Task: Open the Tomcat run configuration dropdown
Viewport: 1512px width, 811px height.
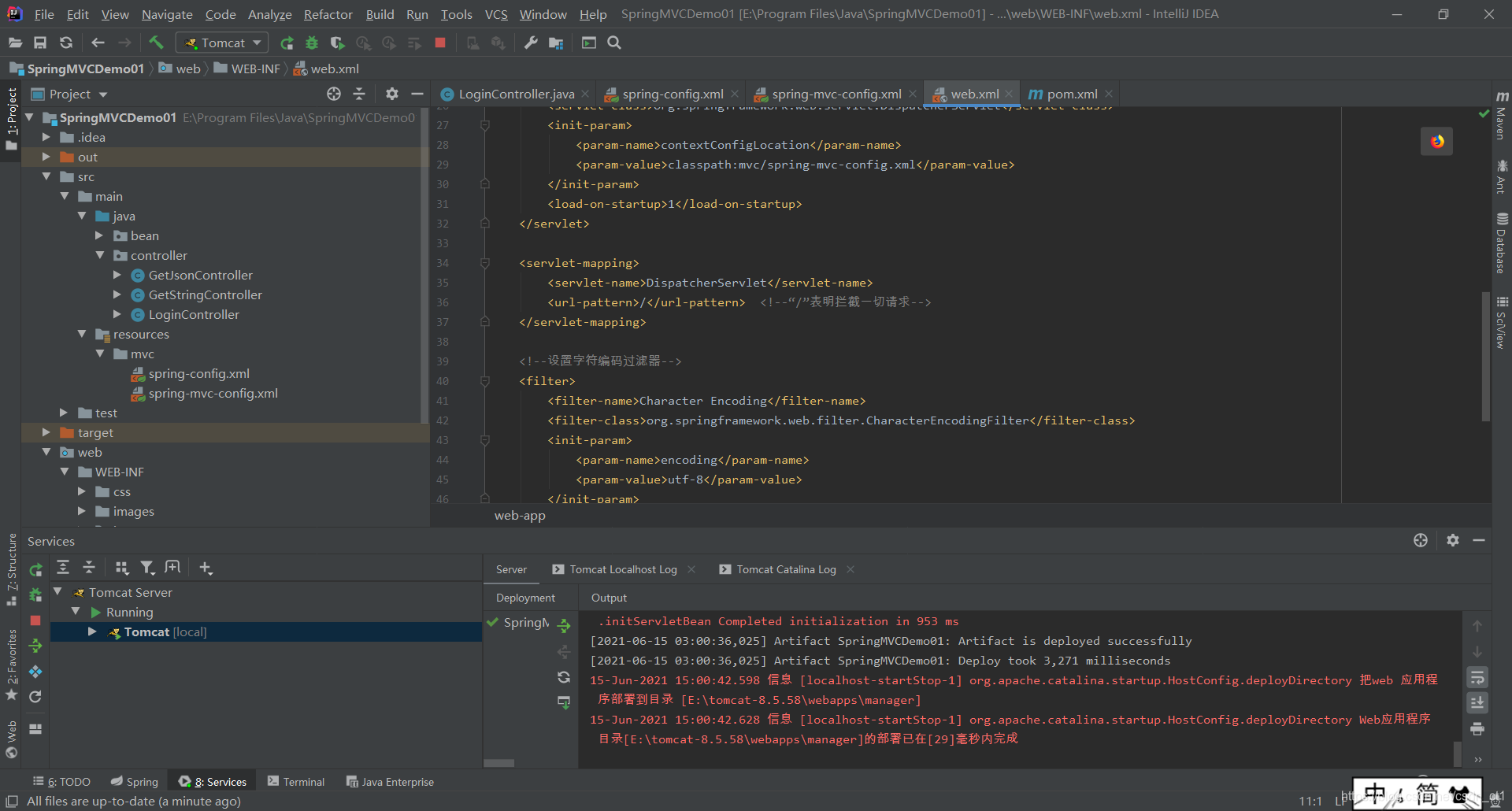Action: (223, 43)
